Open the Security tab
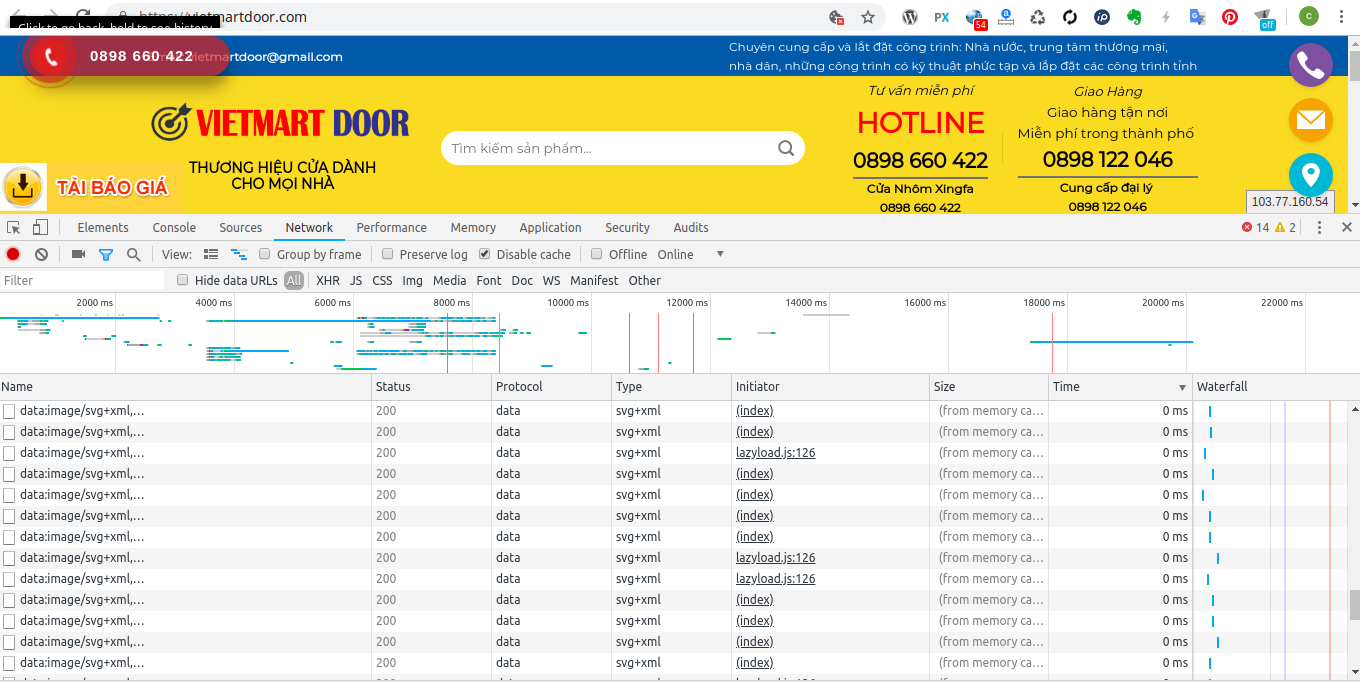Screen dimensions: 1360x682 click(627, 228)
